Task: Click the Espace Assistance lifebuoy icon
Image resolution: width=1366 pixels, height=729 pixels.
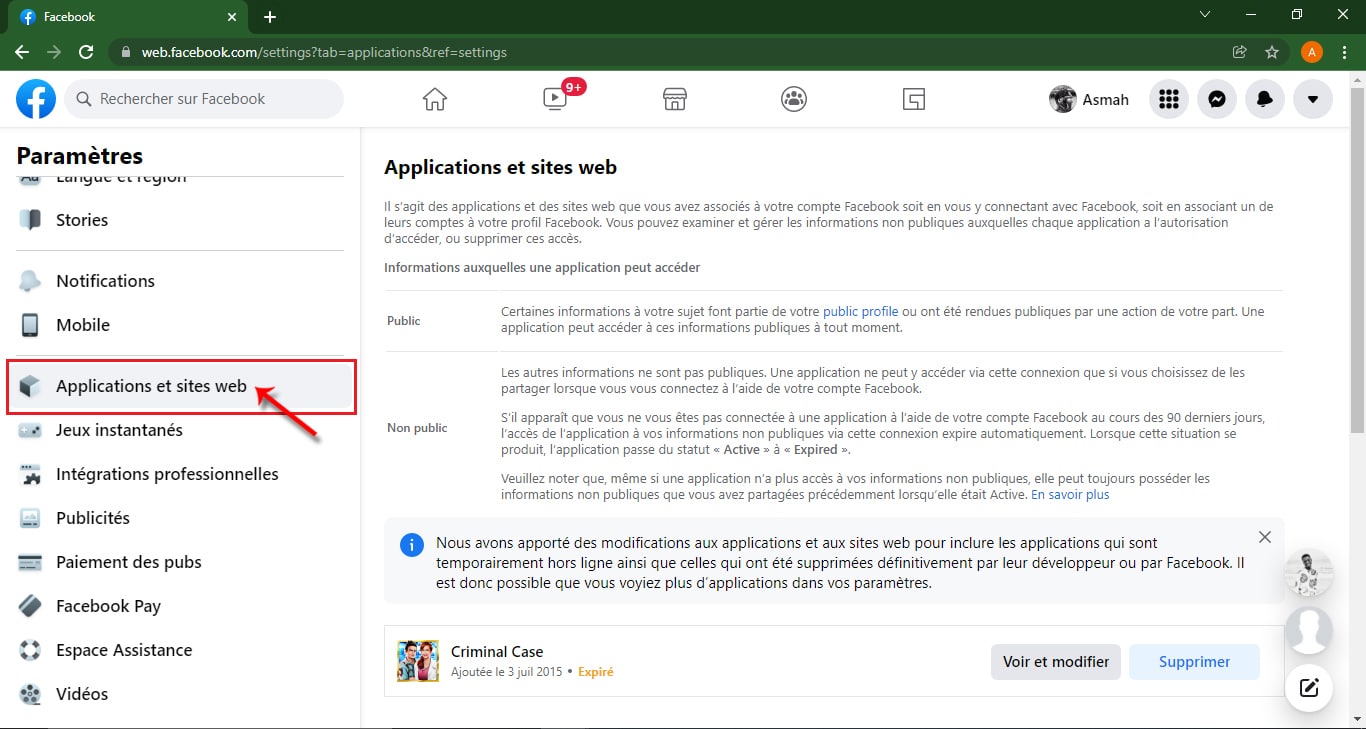Action: 30,650
